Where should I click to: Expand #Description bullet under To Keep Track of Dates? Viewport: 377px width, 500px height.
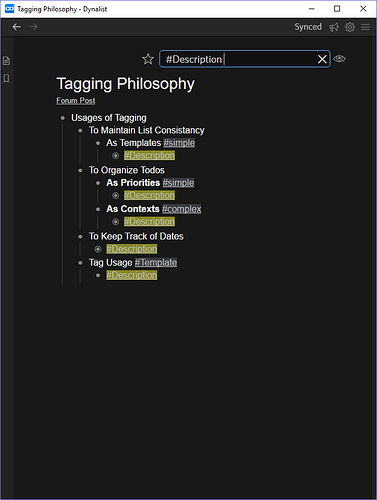click(98, 249)
